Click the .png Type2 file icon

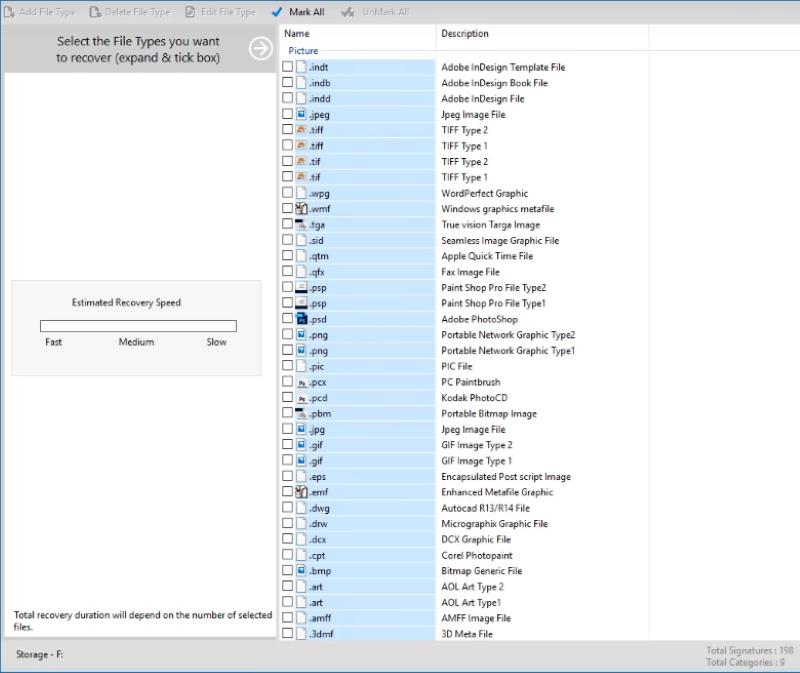(x=301, y=335)
